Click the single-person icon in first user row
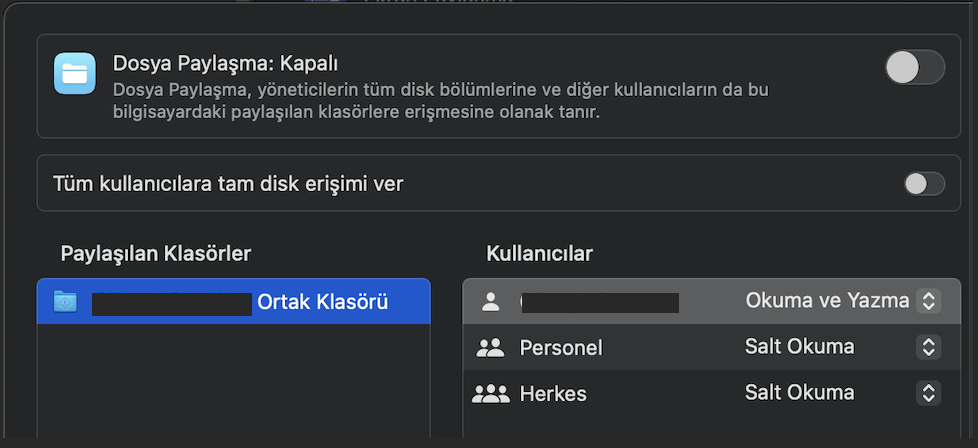This screenshot has height=448, width=978. (x=491, y=302)
